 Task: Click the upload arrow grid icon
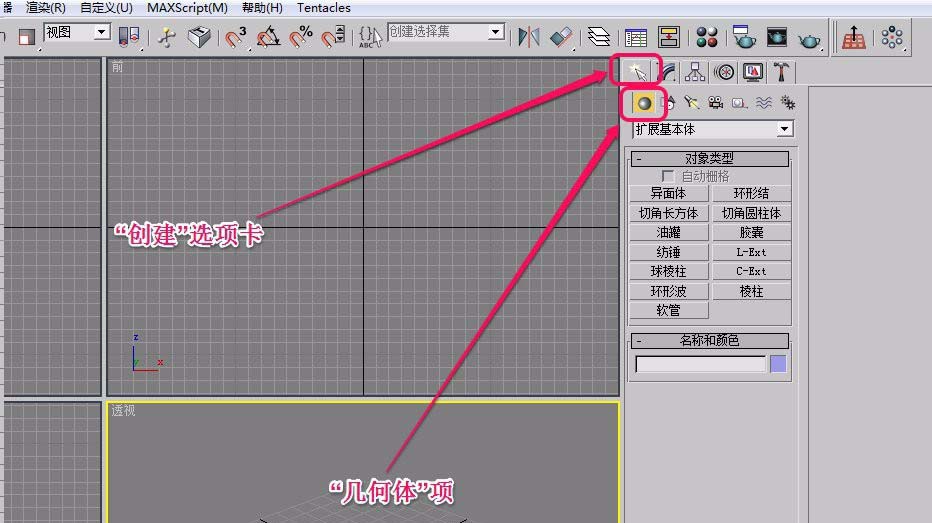854,37
